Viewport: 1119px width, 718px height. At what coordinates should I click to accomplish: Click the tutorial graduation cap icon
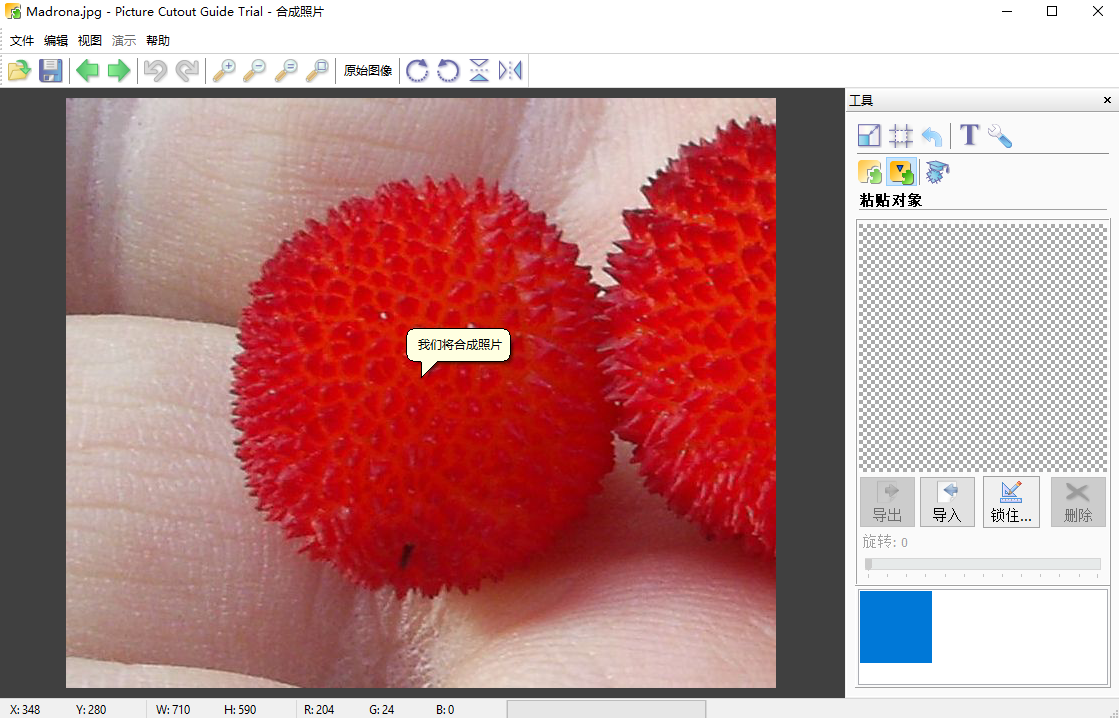click(937, 172)
